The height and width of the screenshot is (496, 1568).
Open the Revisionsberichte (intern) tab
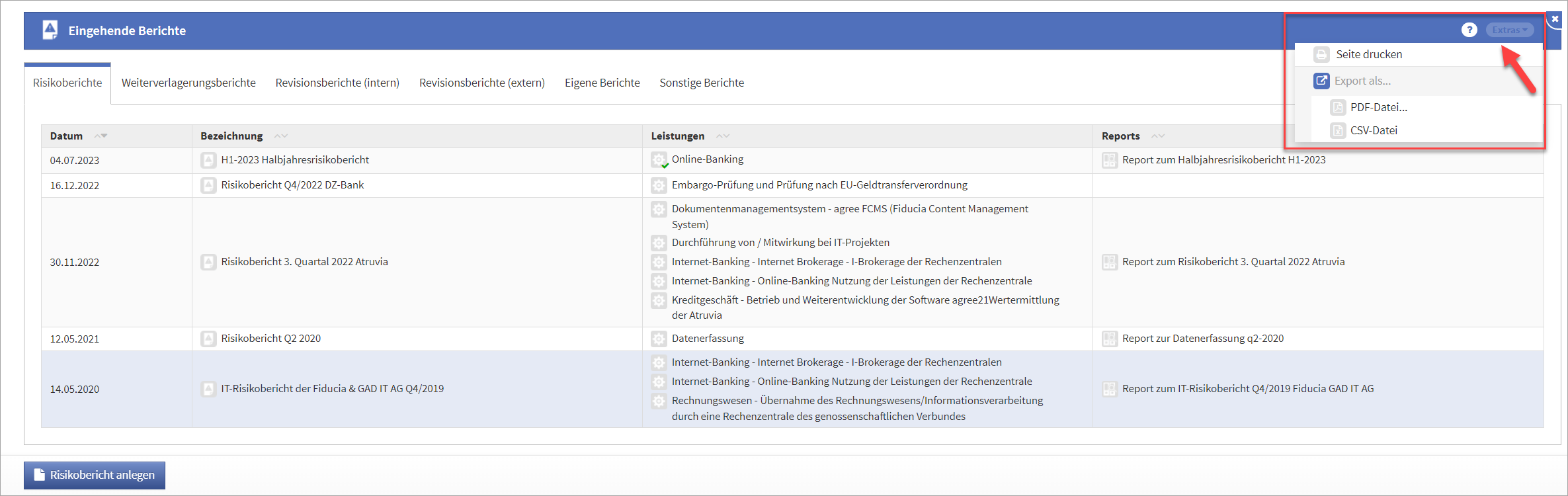tap(337, 83)
